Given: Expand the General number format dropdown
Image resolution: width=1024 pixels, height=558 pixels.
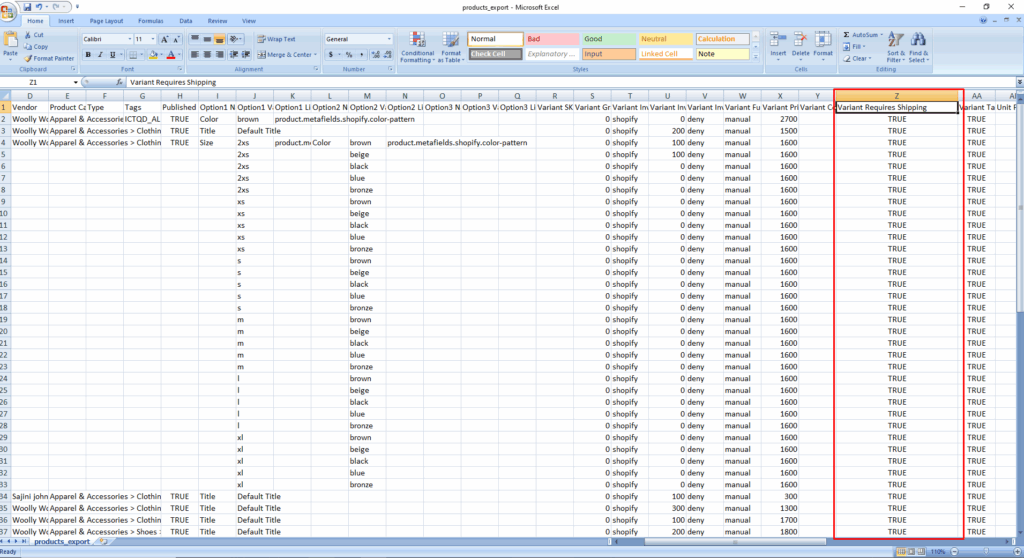Looking at the screenshot, I should pyautogui.click(x=389, y=39).
